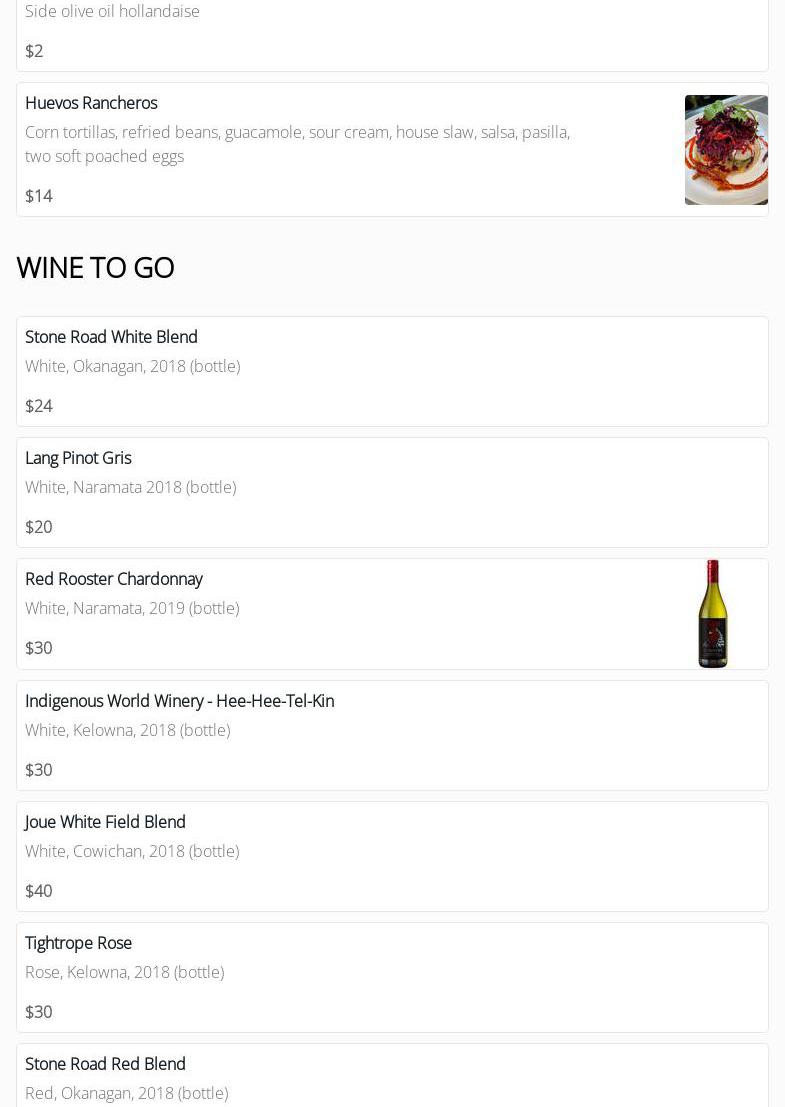
Task: Click the $2 side hollandaise price
Action: click(34, 51)
